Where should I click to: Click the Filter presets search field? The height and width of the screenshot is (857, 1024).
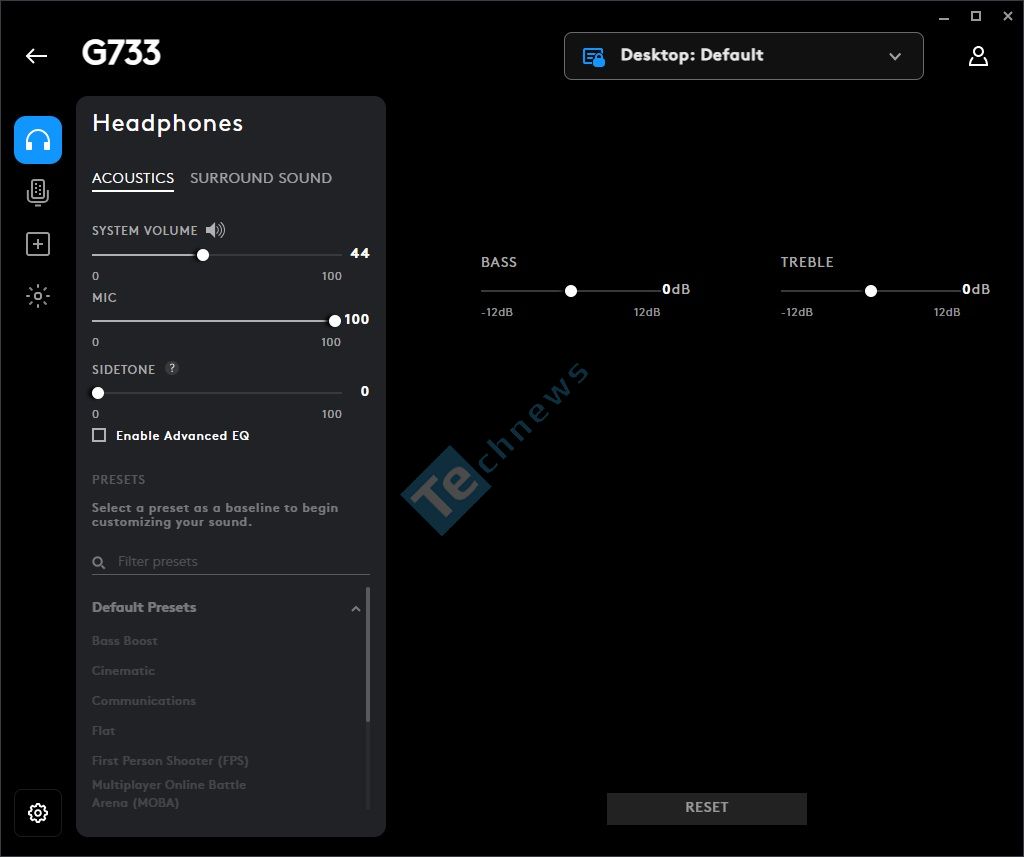click(231, 562)
